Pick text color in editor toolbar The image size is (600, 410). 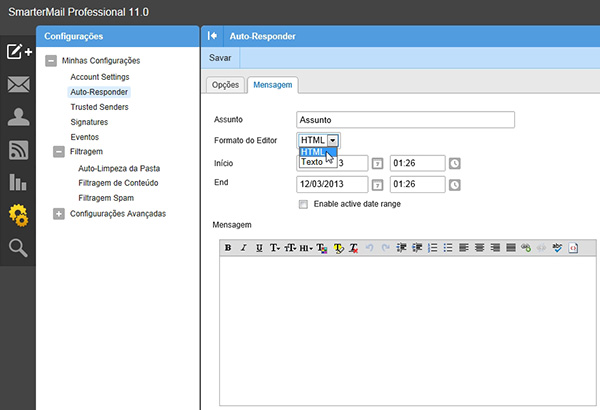click(322, 248)
